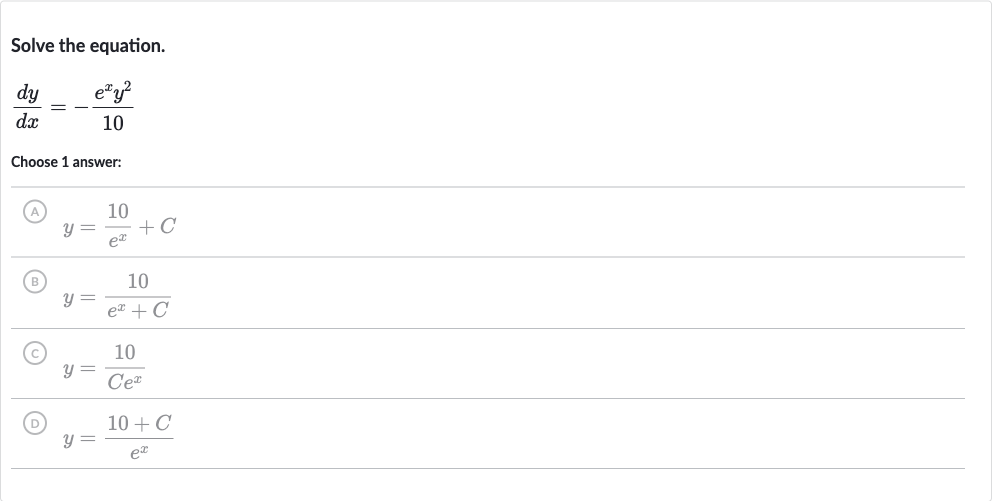Choose the radio button labeled B

click(x=35, y=281)
